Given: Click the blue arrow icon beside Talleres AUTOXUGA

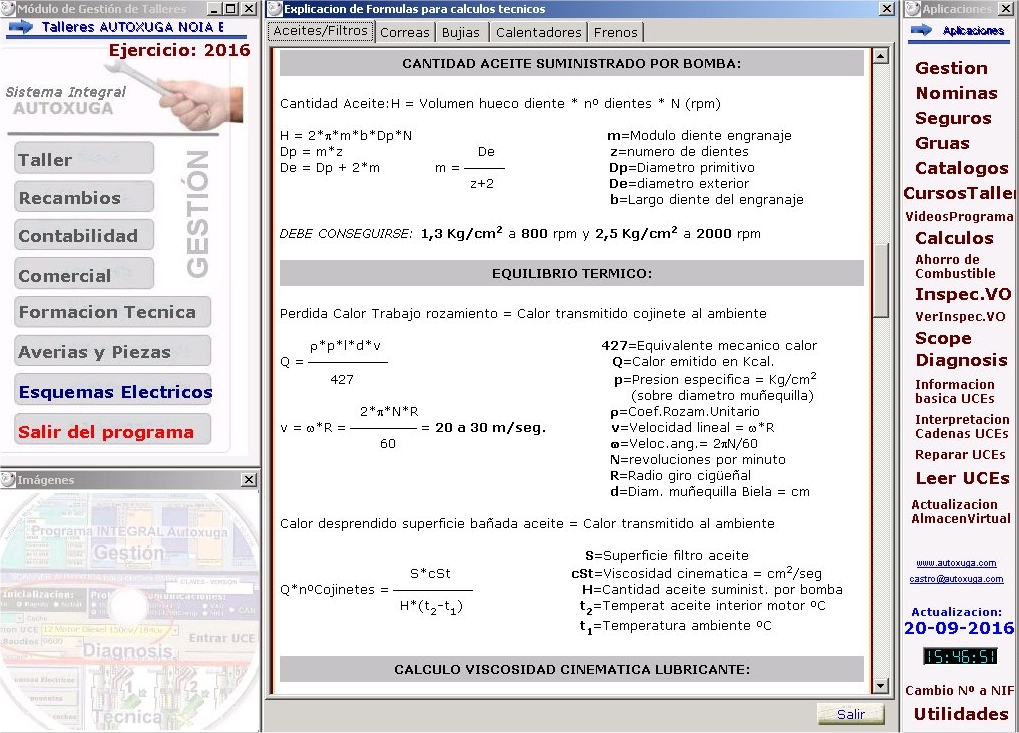Looking at the screenshot, I should tap(20, 27).
